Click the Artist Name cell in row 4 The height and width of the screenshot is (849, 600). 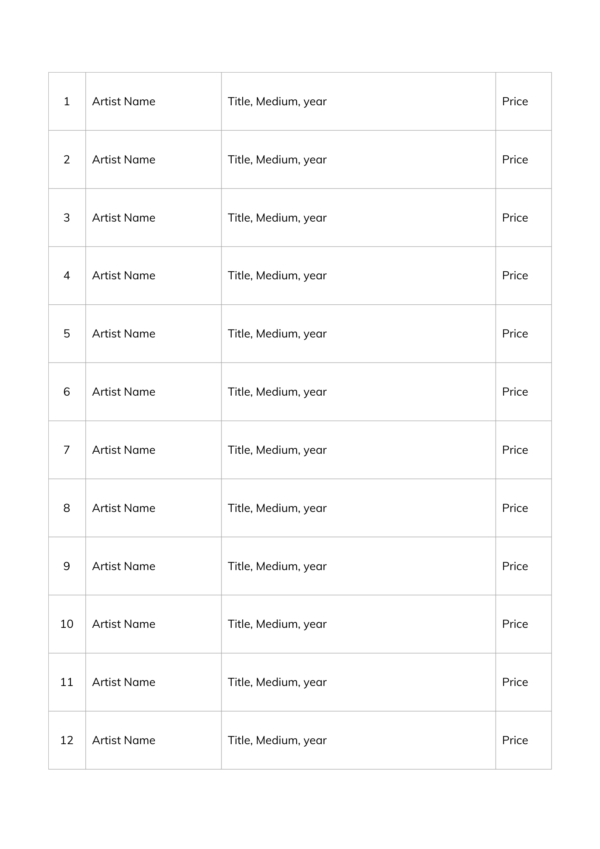tap(153, 276)
